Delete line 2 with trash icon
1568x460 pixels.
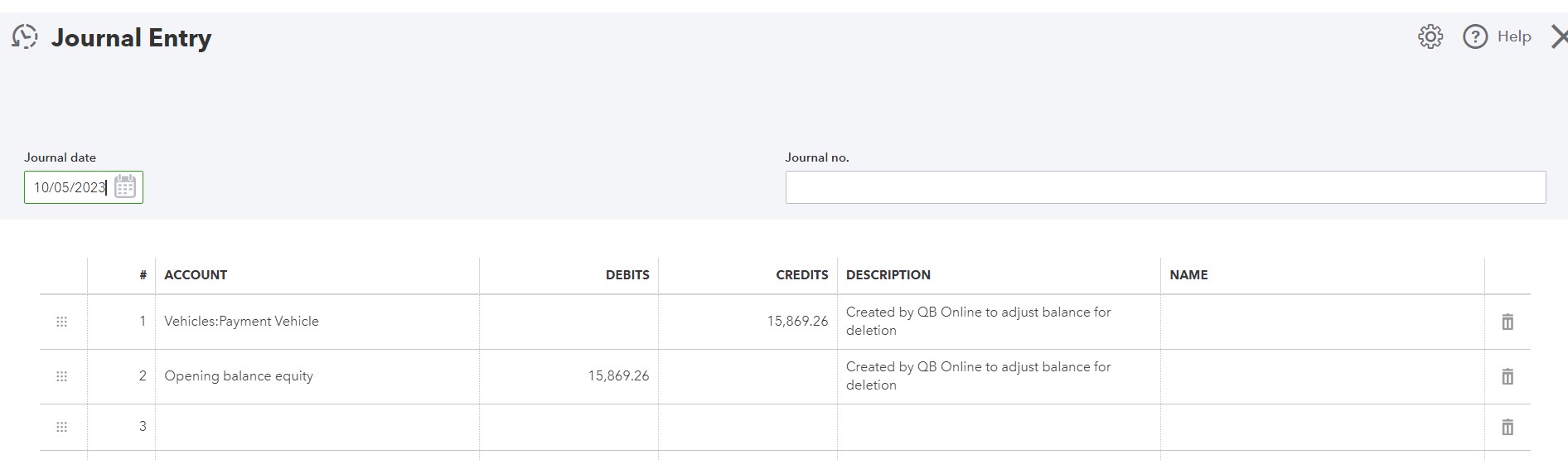coord(1508,376)
